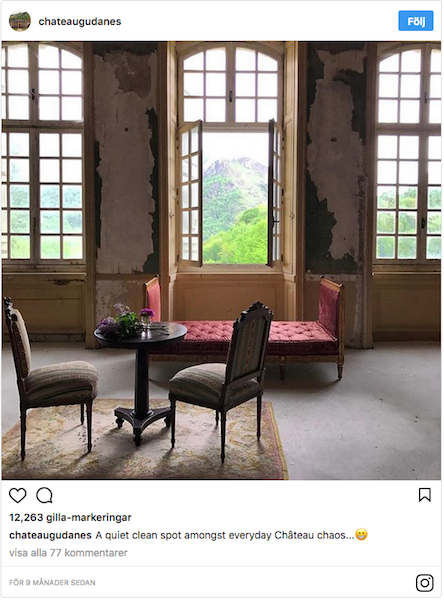Open Instagram via the camera logo icon

click(424, 583)
